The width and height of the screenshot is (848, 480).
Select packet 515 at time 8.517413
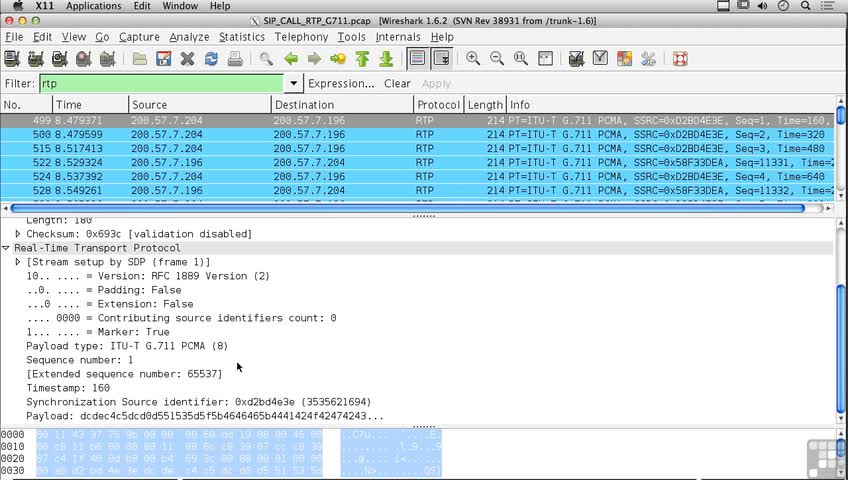coord(418,149)
